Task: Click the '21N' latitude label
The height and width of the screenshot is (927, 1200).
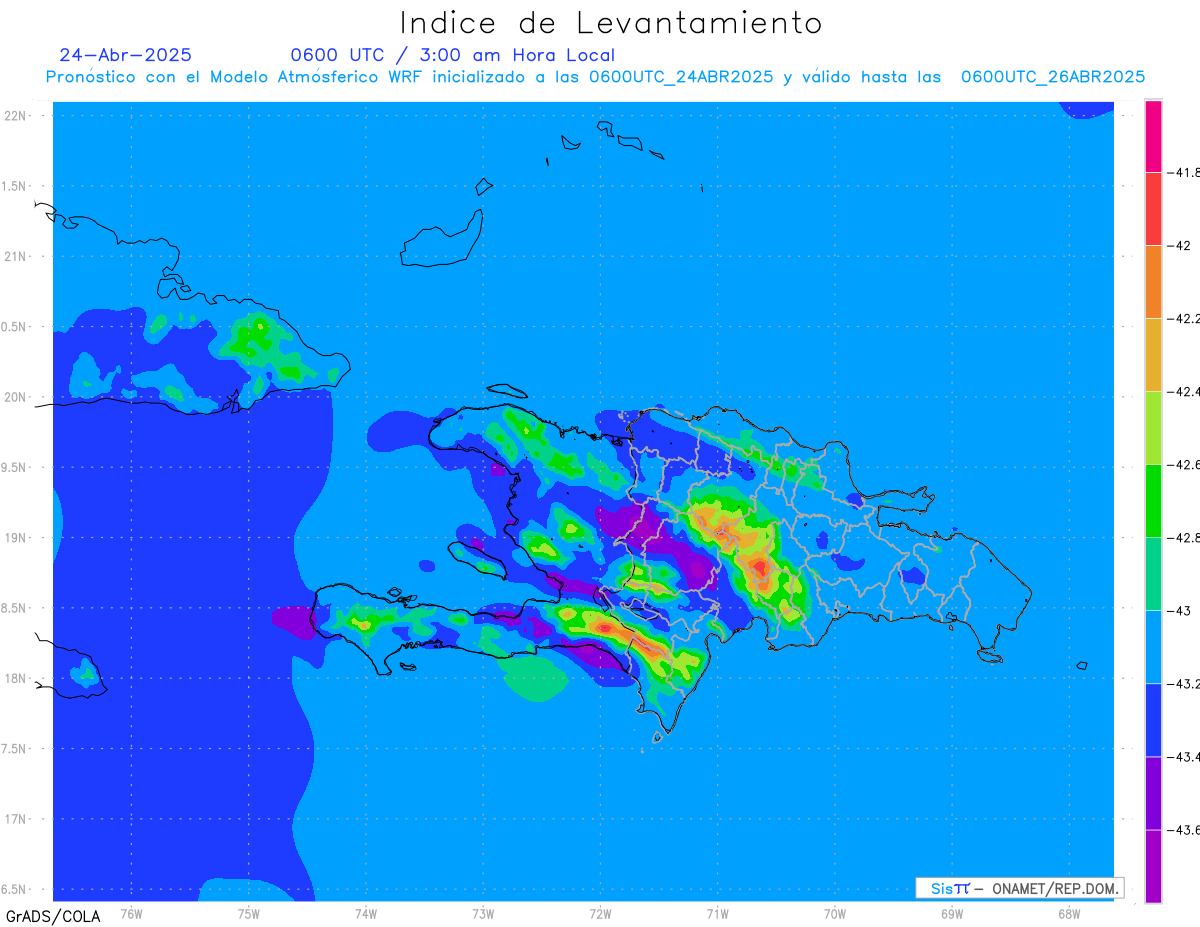Action: [x=17, y=257]
